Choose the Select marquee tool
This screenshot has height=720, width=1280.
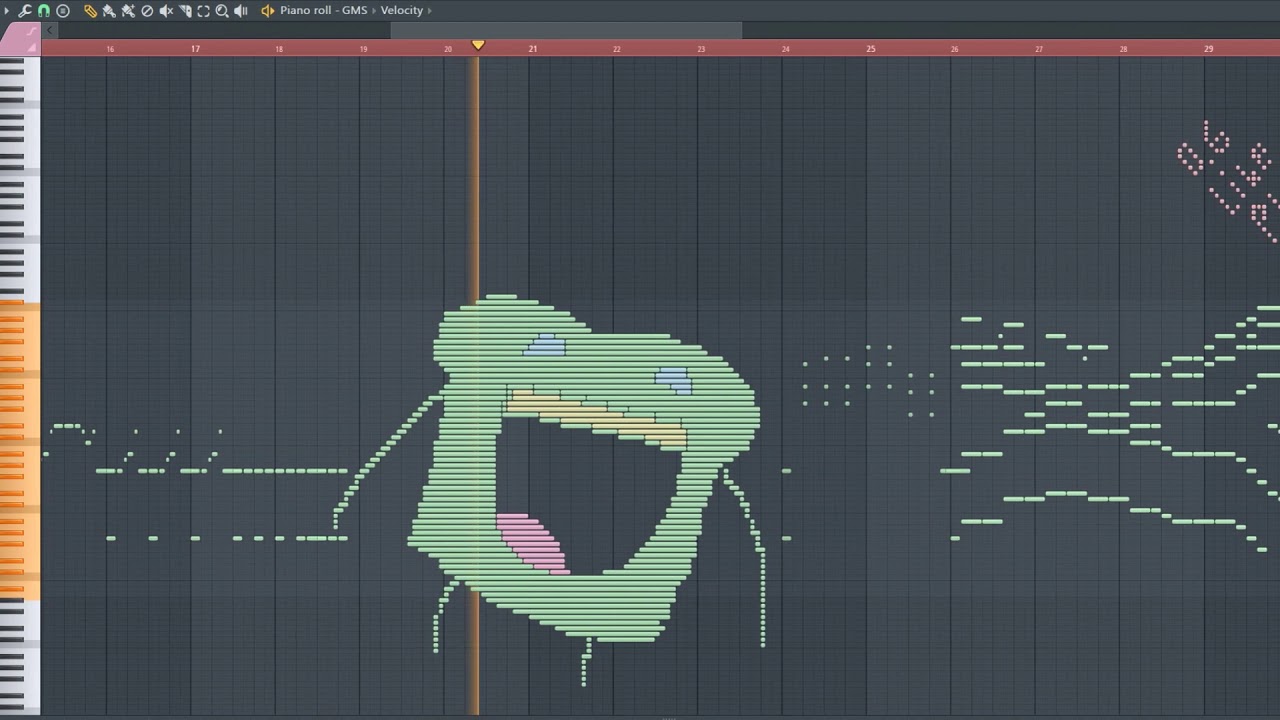coord(204,11)
